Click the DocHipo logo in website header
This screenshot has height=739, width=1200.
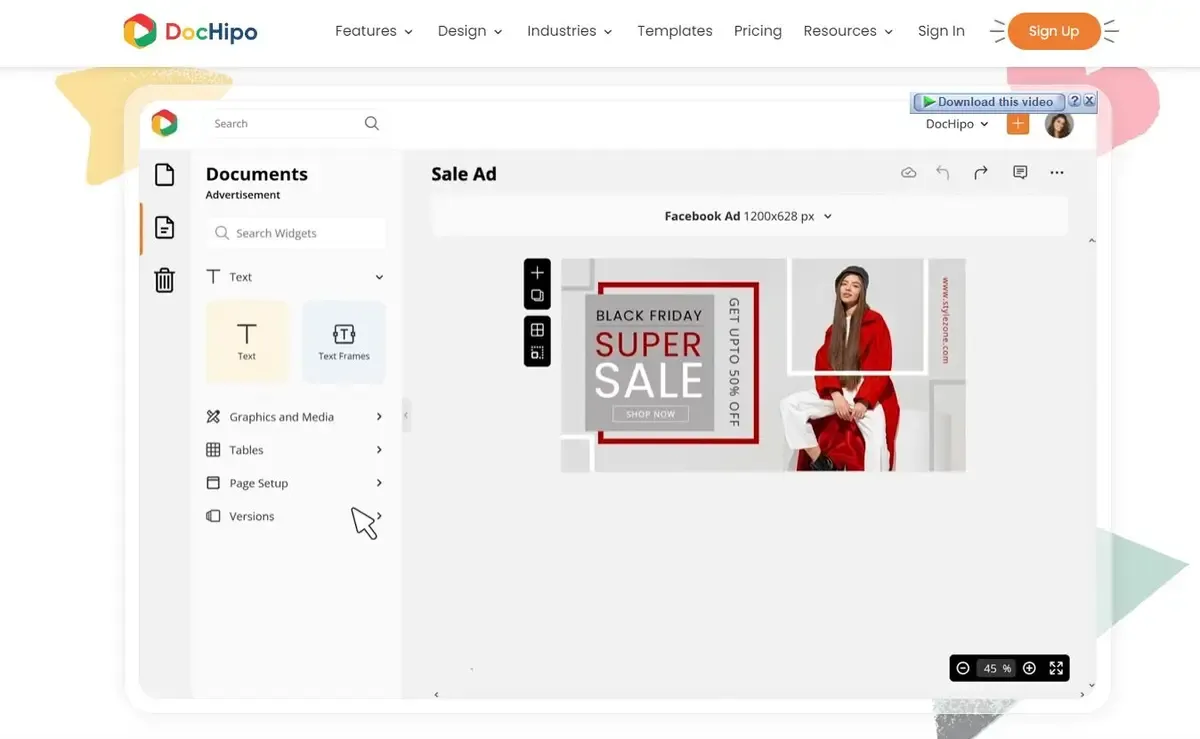pos(190,31)
